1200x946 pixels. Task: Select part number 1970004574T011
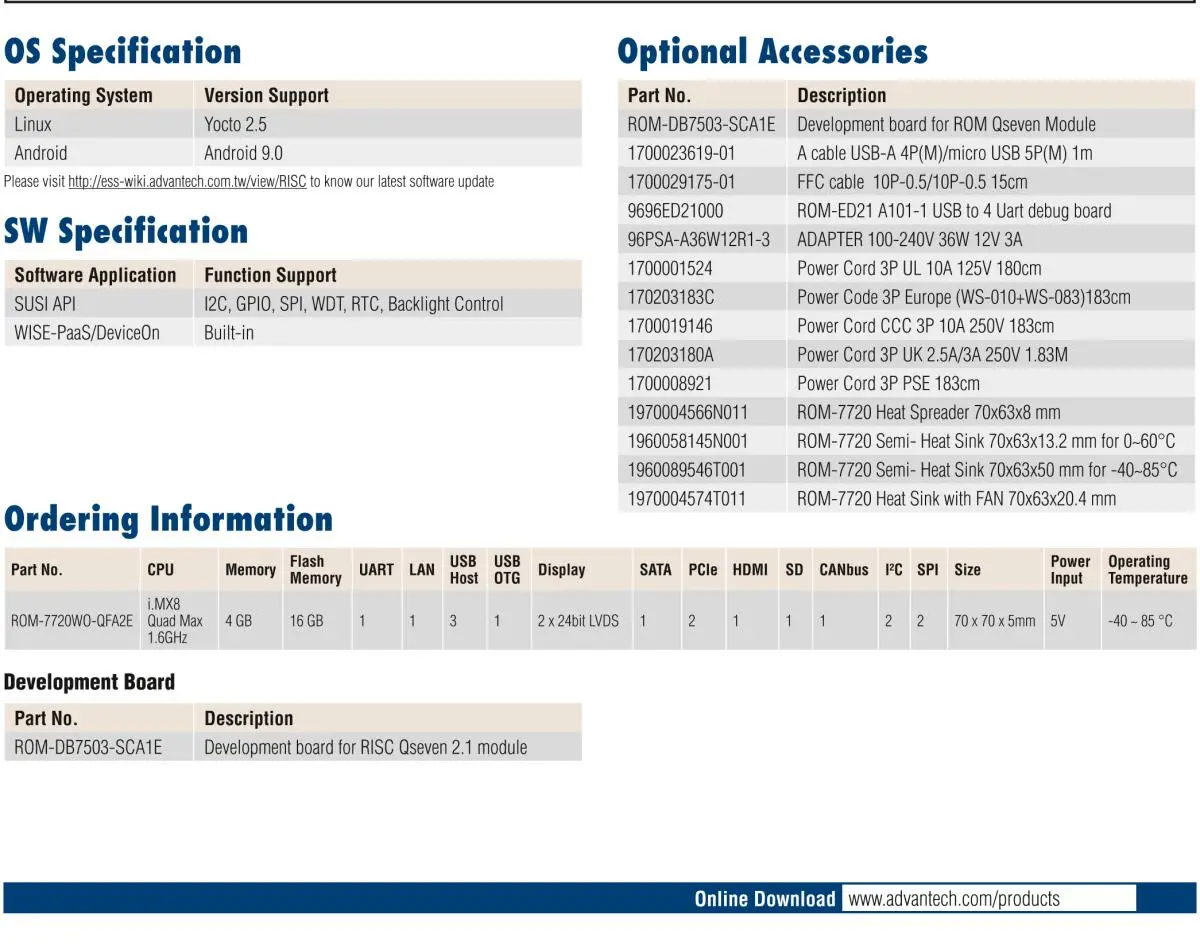[x=686, y=498]
